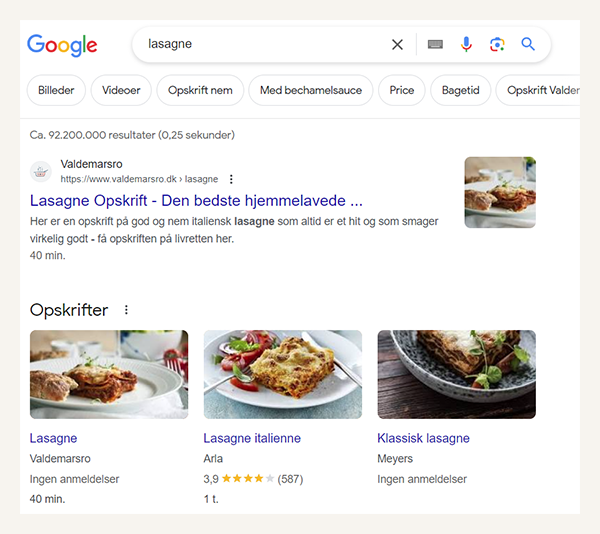Open the on-screen keyboard icon
Image resolution: width=600 pixels, height=534 pixels.
click(x=435, y=44)
